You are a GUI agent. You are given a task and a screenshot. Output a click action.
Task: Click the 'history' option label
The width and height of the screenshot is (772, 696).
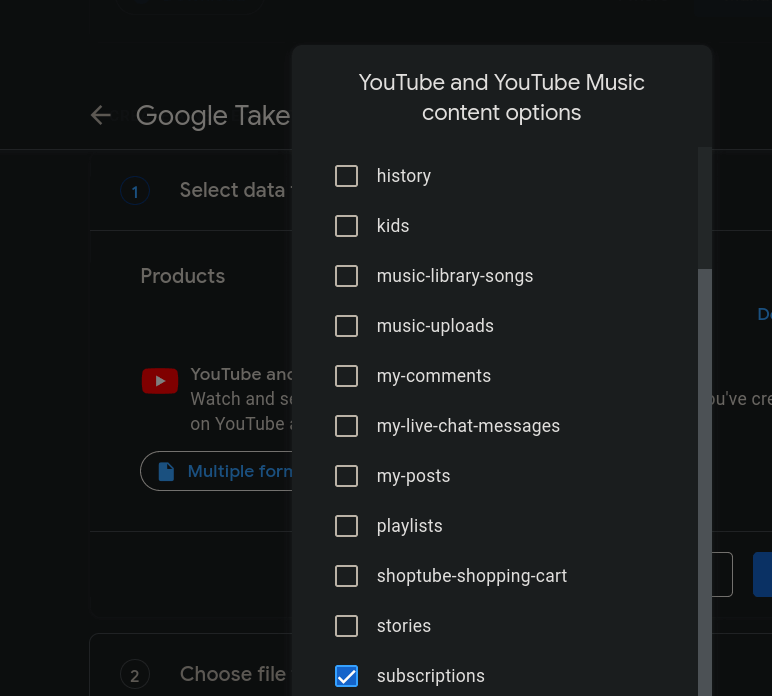coord(404,176)
